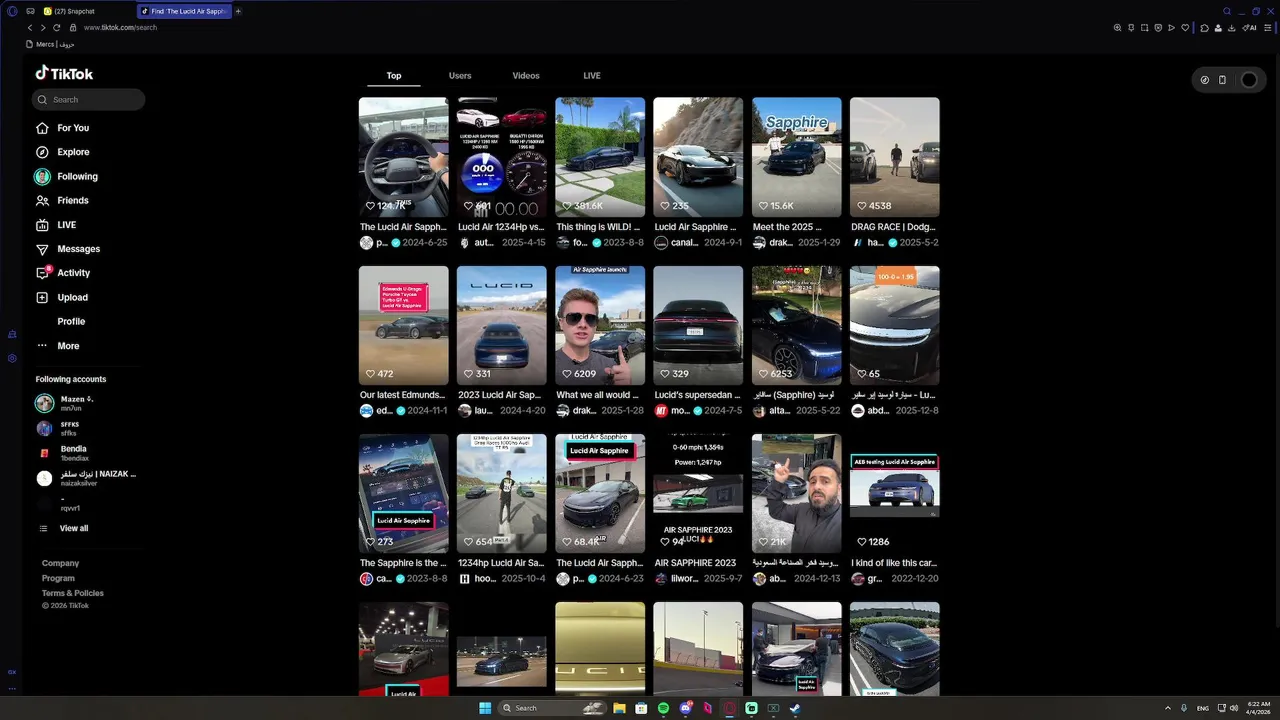Image resolution: width=1280 pixels, height=720 pixels.
Task: Open Friends icon in TikTok sidebar
Action: click(x=42, y=200)
